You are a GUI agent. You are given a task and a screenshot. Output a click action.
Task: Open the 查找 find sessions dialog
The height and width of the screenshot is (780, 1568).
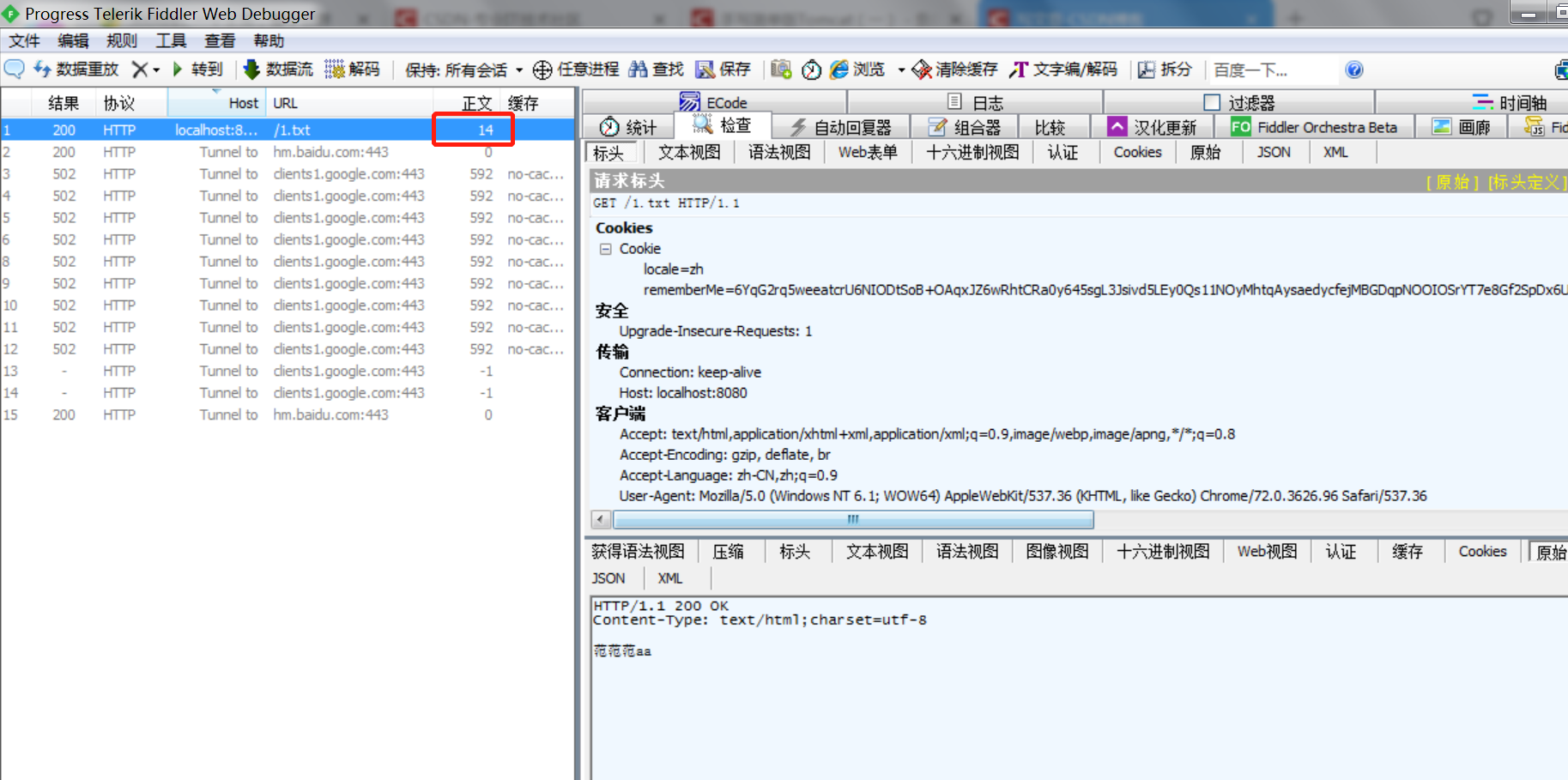pos(655,70)
